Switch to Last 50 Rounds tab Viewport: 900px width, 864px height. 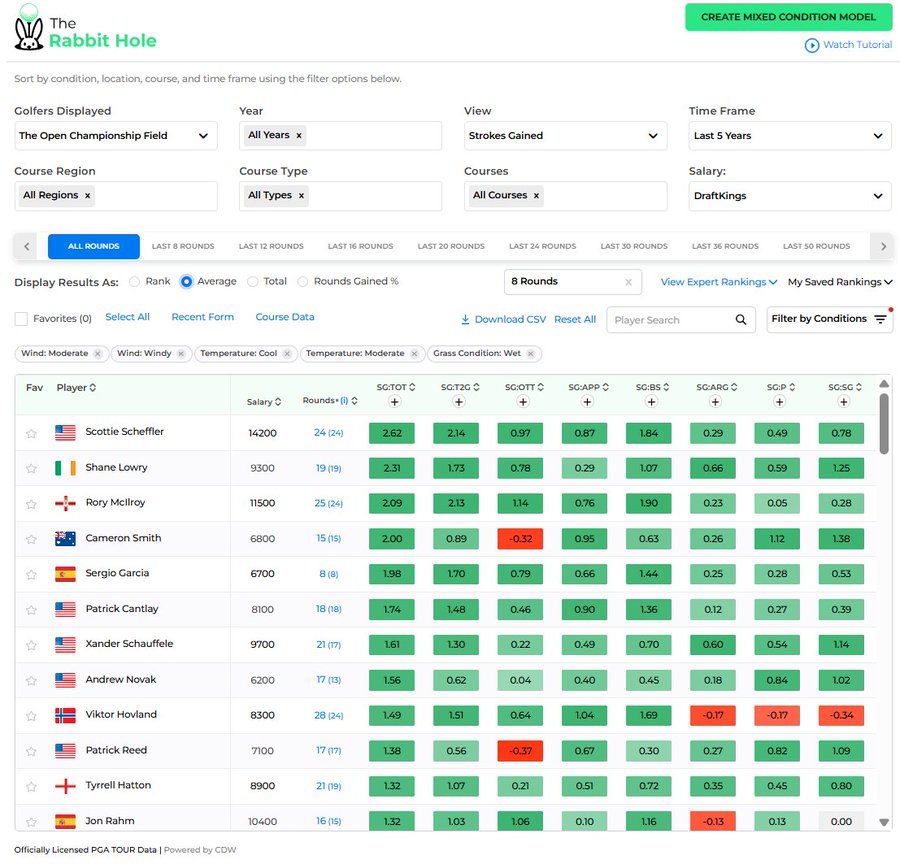tap(816, 246)
